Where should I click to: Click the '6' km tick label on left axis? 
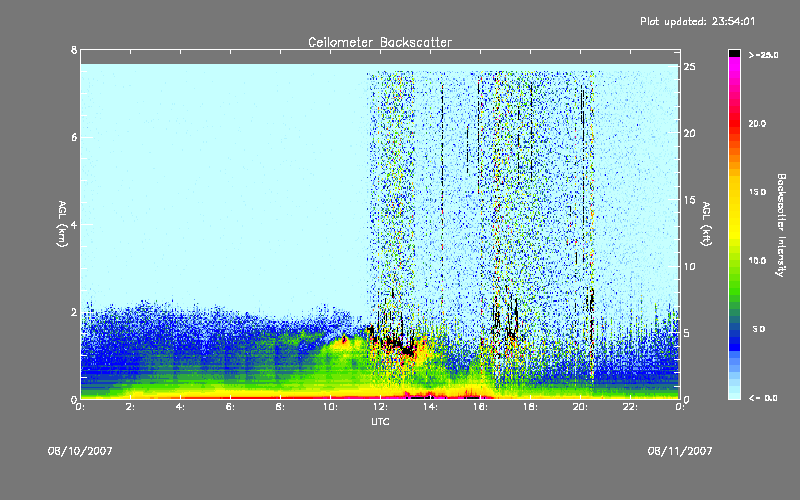(x=74, y=137)
